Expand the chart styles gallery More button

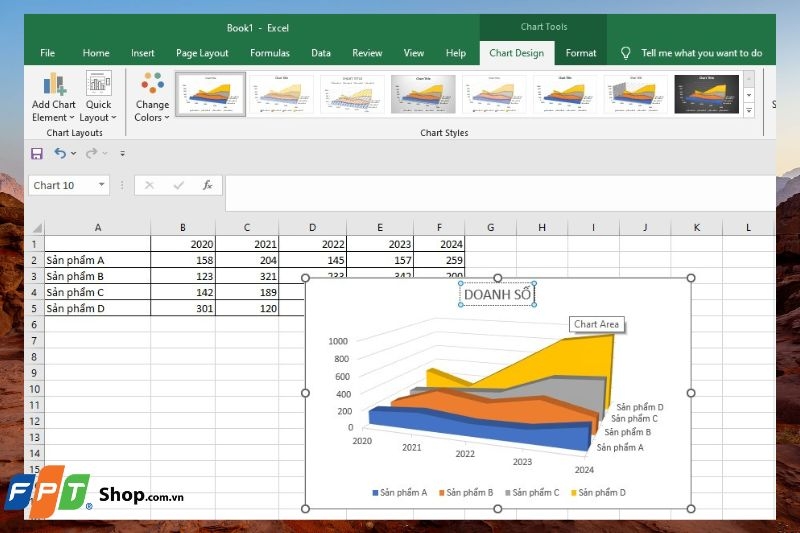[x=749, y=111]
